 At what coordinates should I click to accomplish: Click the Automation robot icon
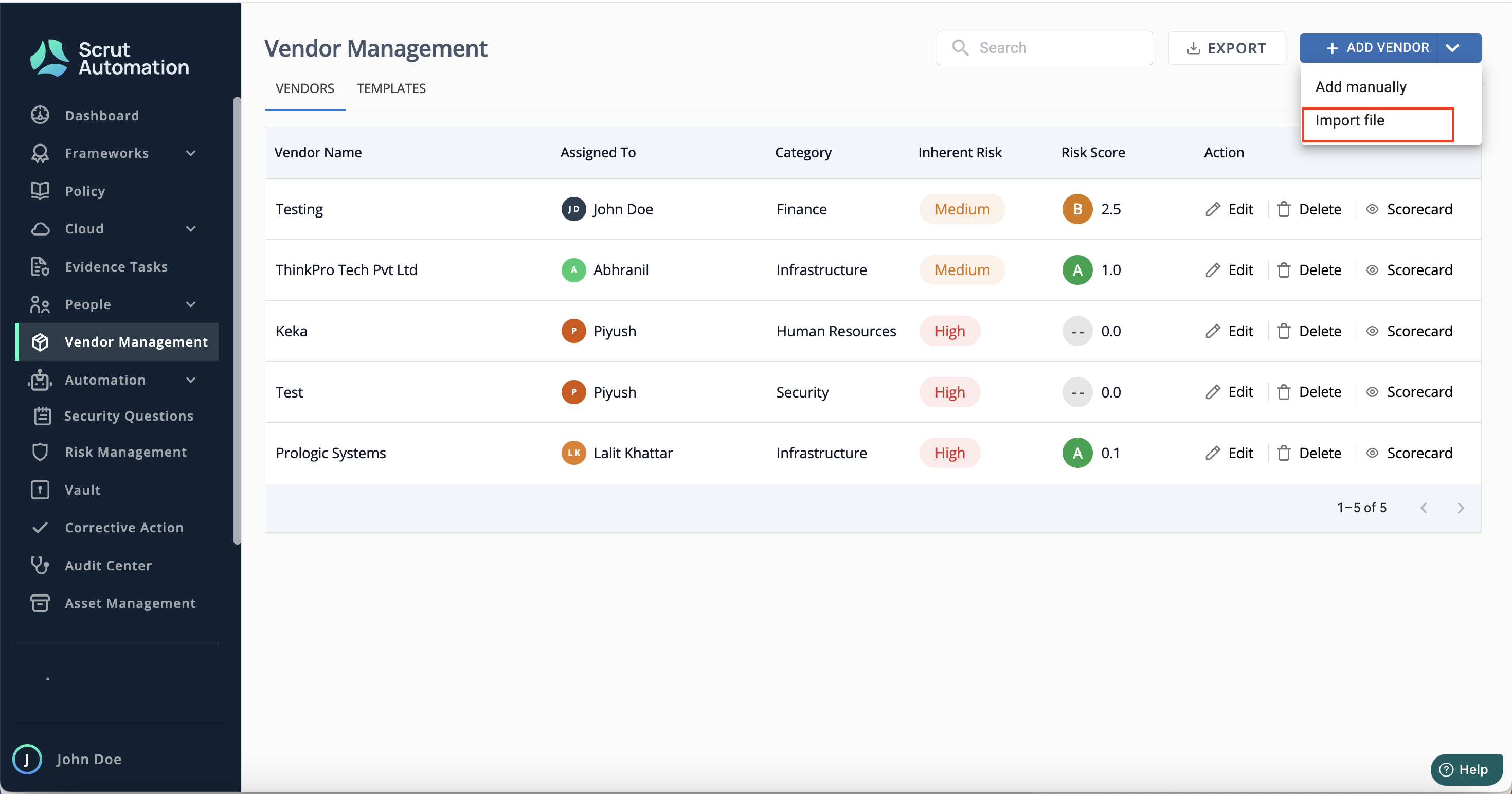[x=40, y=380]
